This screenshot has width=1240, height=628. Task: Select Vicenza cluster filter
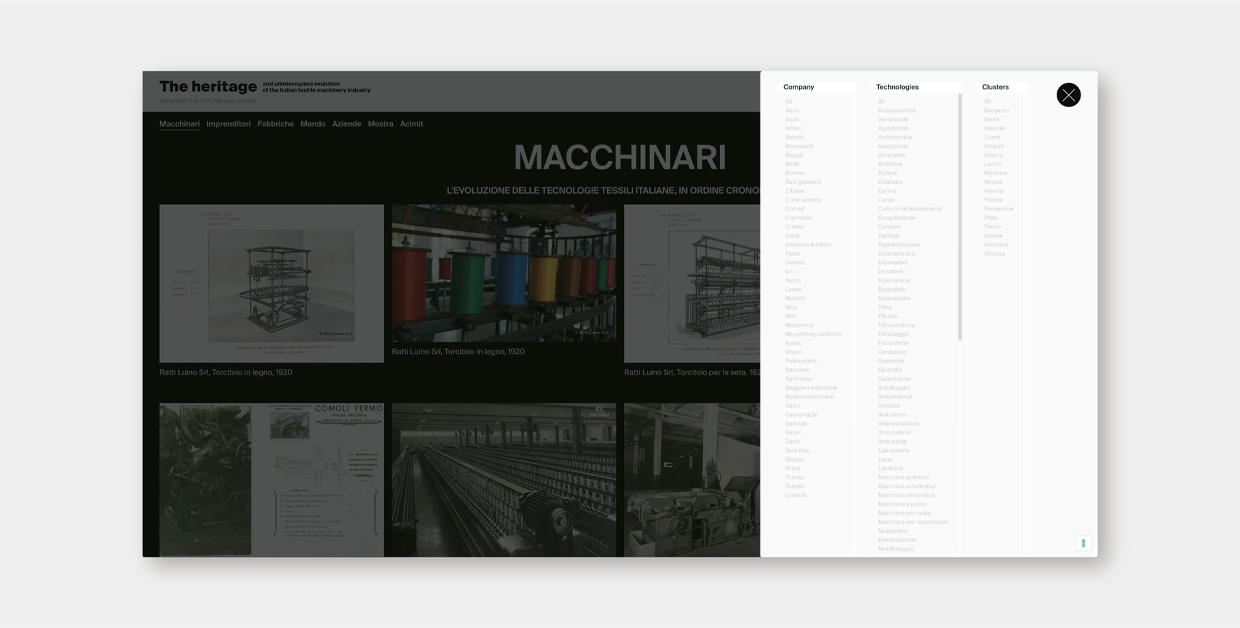[x=995, y=254]
